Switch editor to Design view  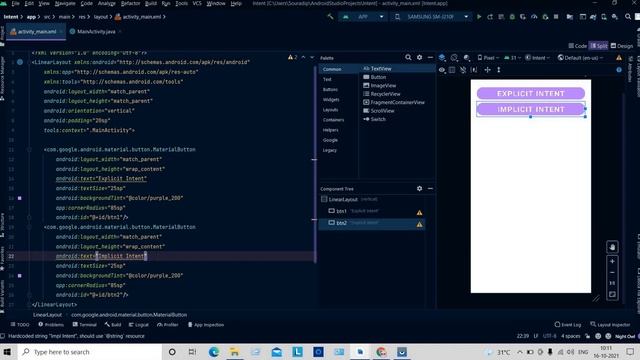(622, 46)
